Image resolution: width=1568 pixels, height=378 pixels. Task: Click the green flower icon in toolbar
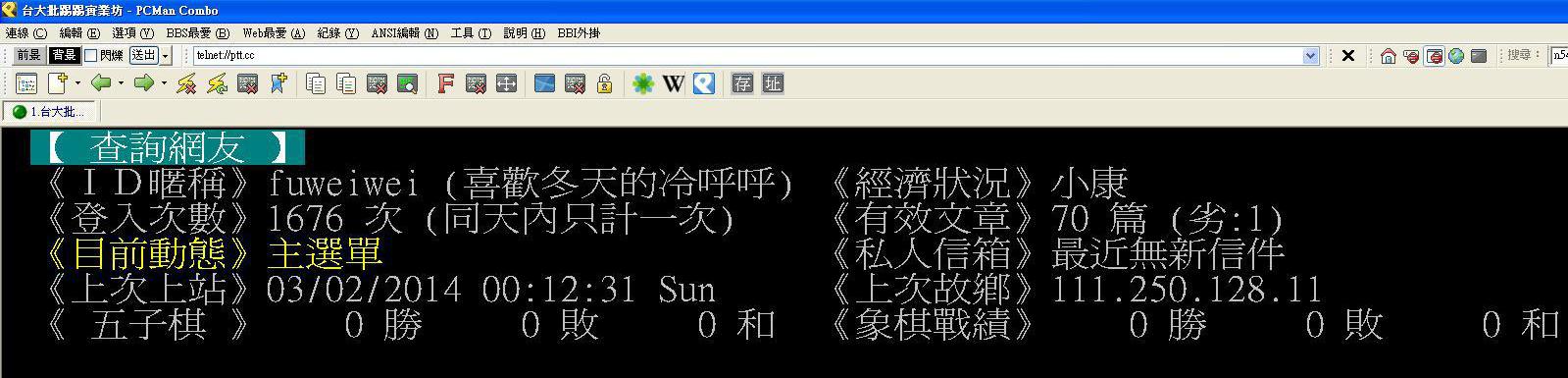pyautogui.click(x=642, y=84)
